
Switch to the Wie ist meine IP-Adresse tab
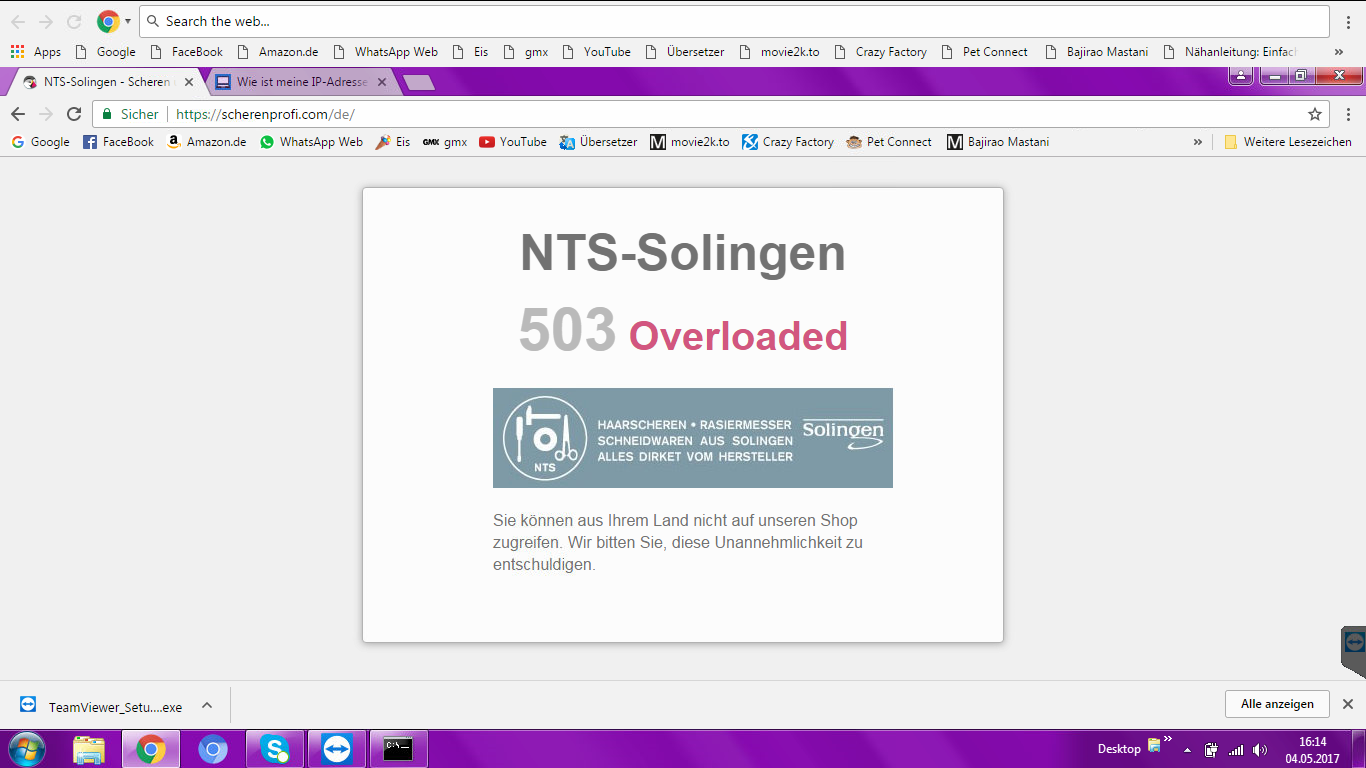click(x=300, y=82)
